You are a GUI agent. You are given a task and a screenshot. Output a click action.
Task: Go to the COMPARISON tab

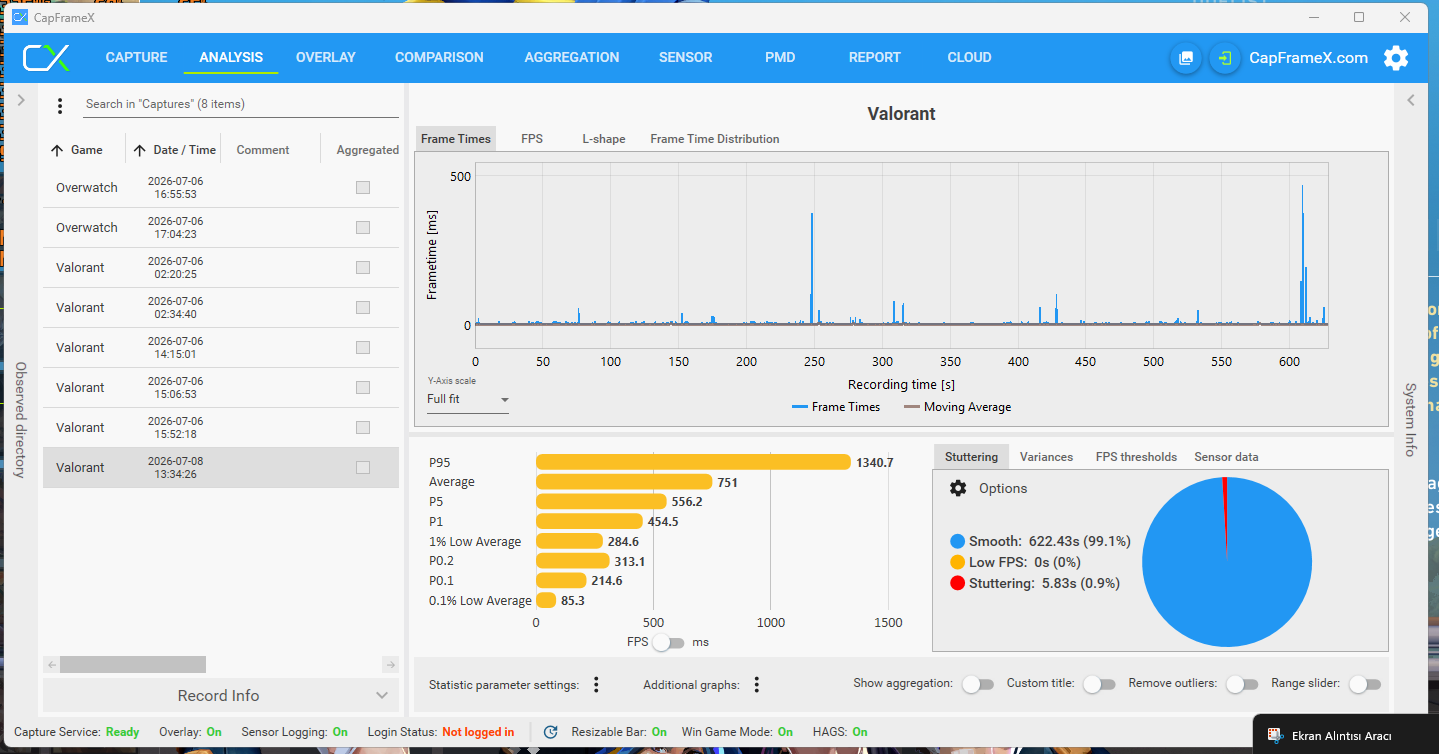[x=439, y=58]
